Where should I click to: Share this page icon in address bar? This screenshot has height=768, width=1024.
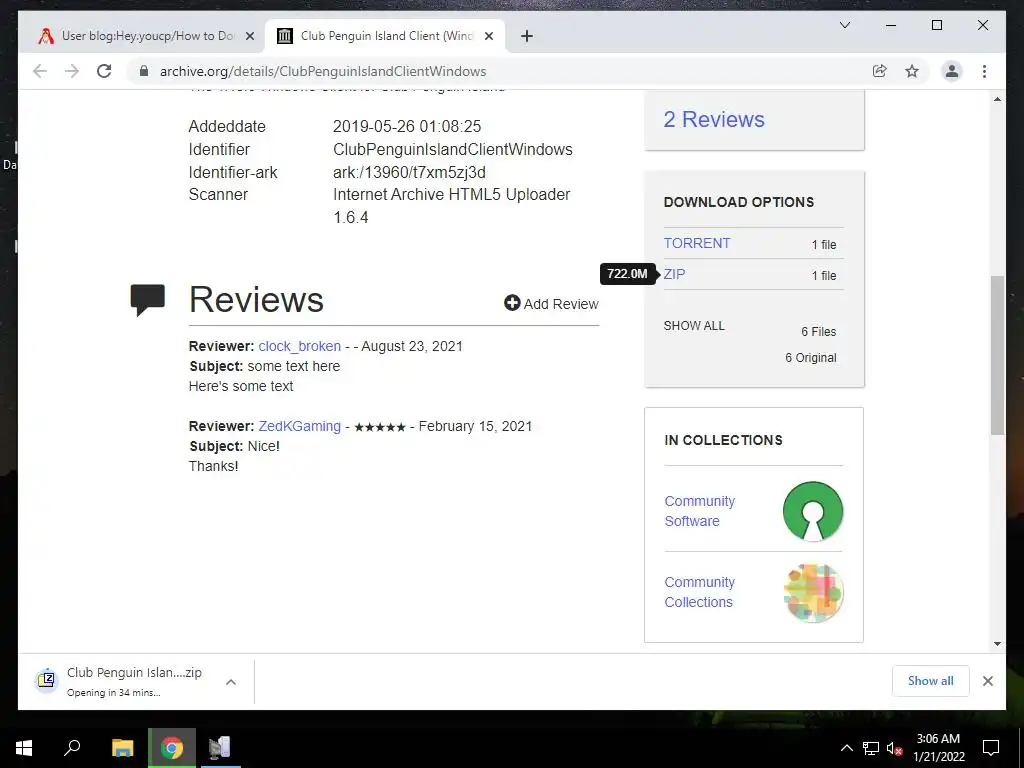point(880,71)
